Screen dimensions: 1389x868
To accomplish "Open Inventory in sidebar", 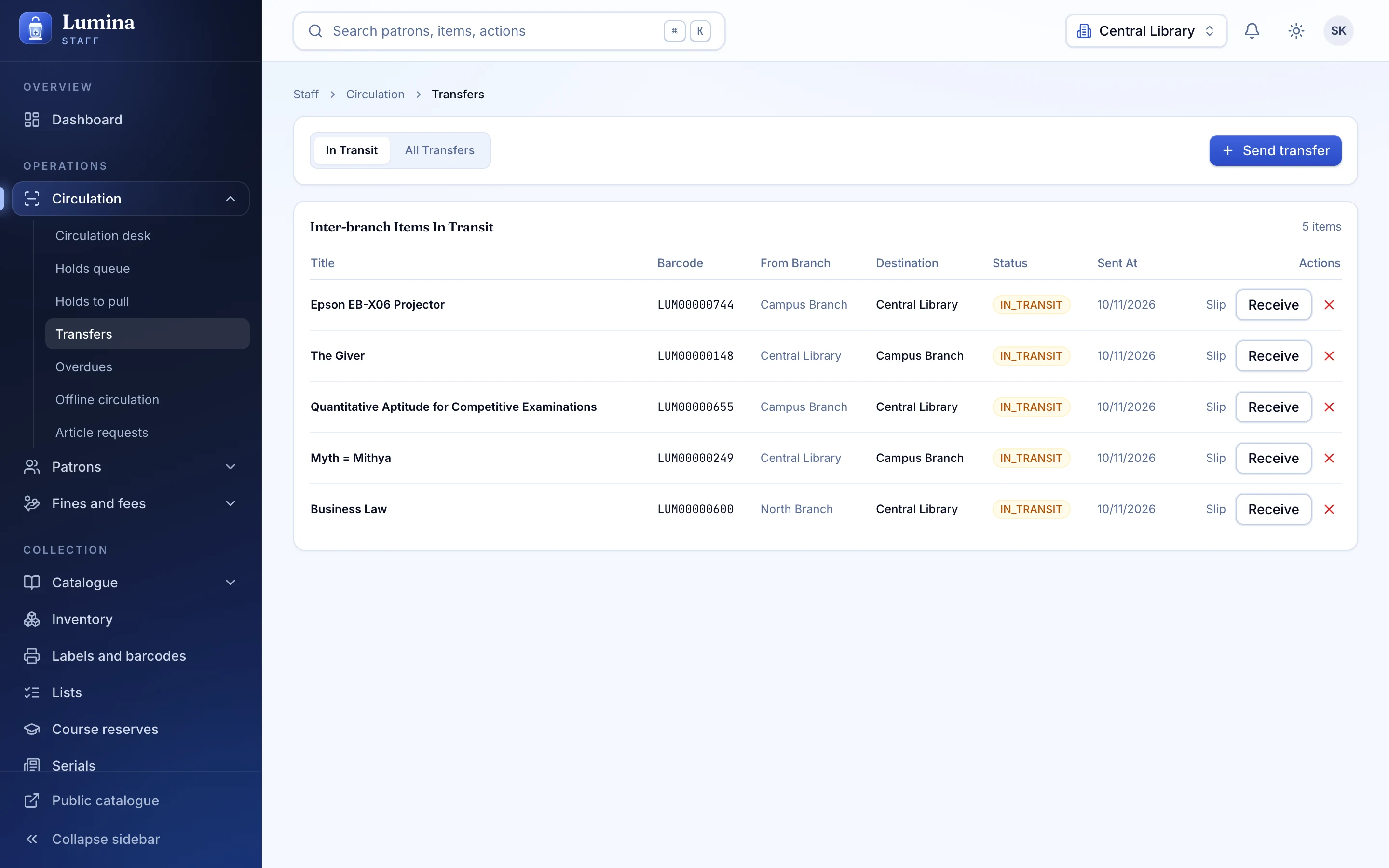I will [131, 619].
